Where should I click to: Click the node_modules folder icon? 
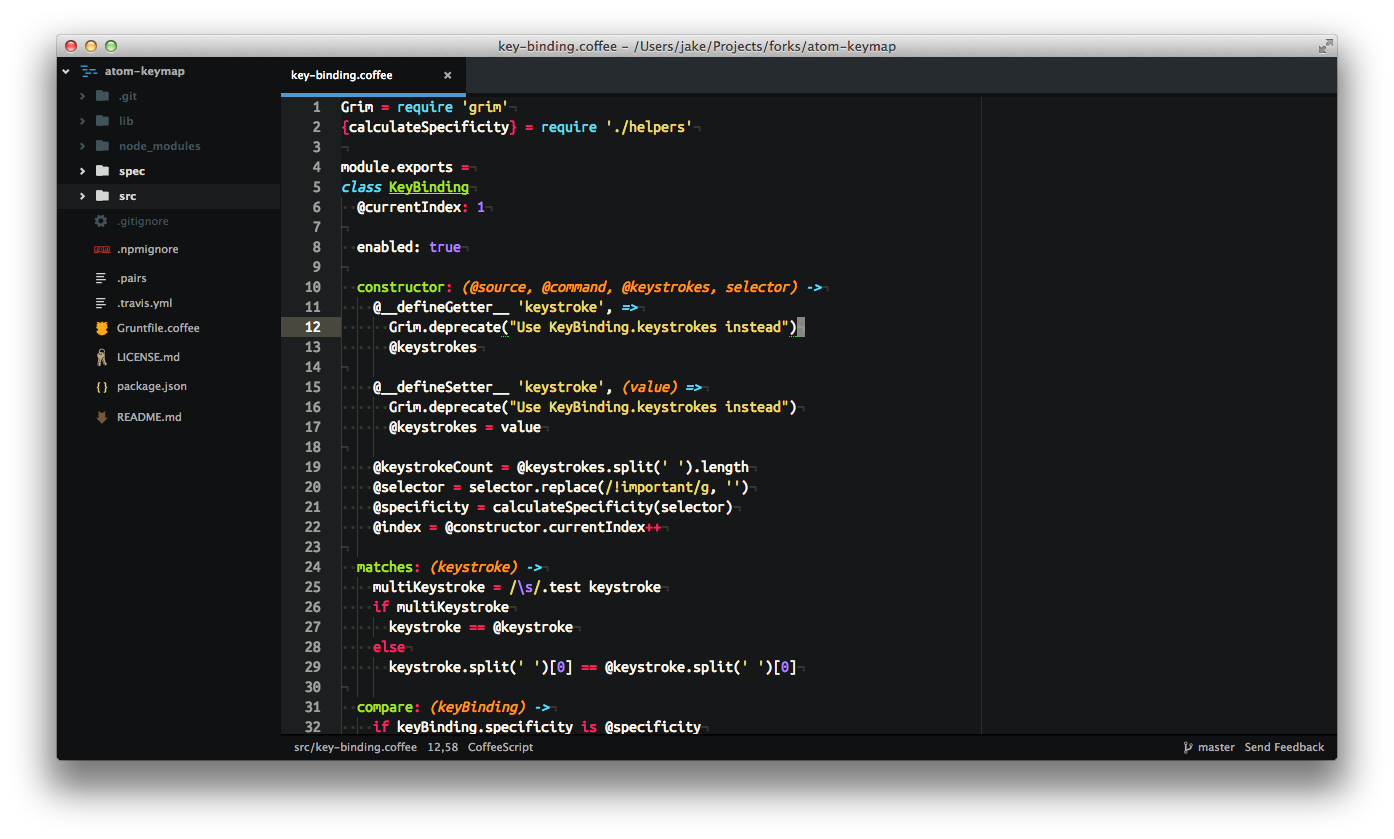click(101, 146)
